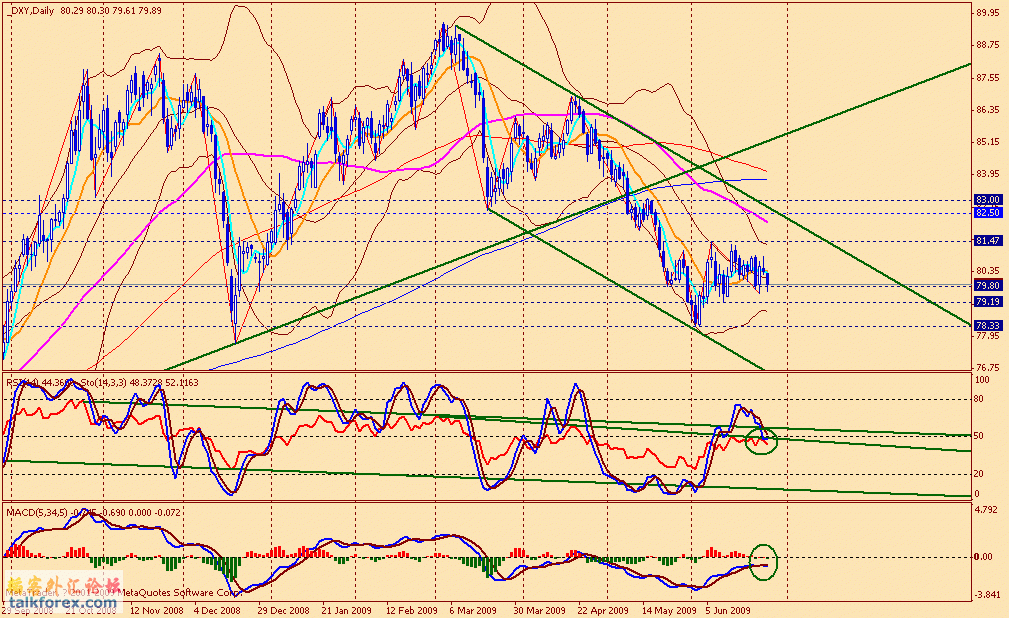Viewport: 1009px width, 618px height.
Task: Click the 12 Nov 2008 date label
Action: pyautogui.click(x=156, y=610)
